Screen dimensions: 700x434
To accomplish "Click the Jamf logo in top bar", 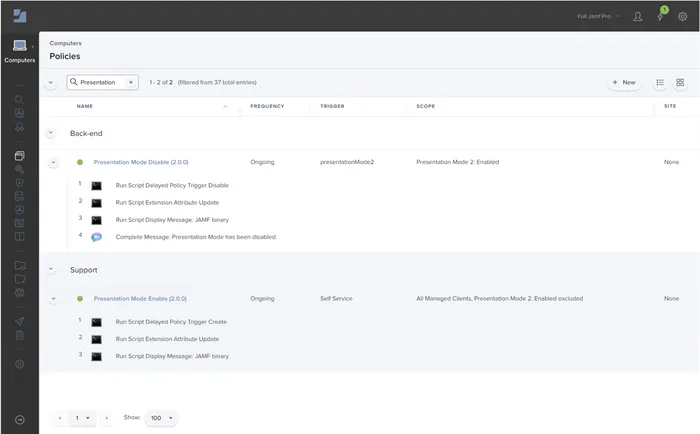I will point(20,16).
